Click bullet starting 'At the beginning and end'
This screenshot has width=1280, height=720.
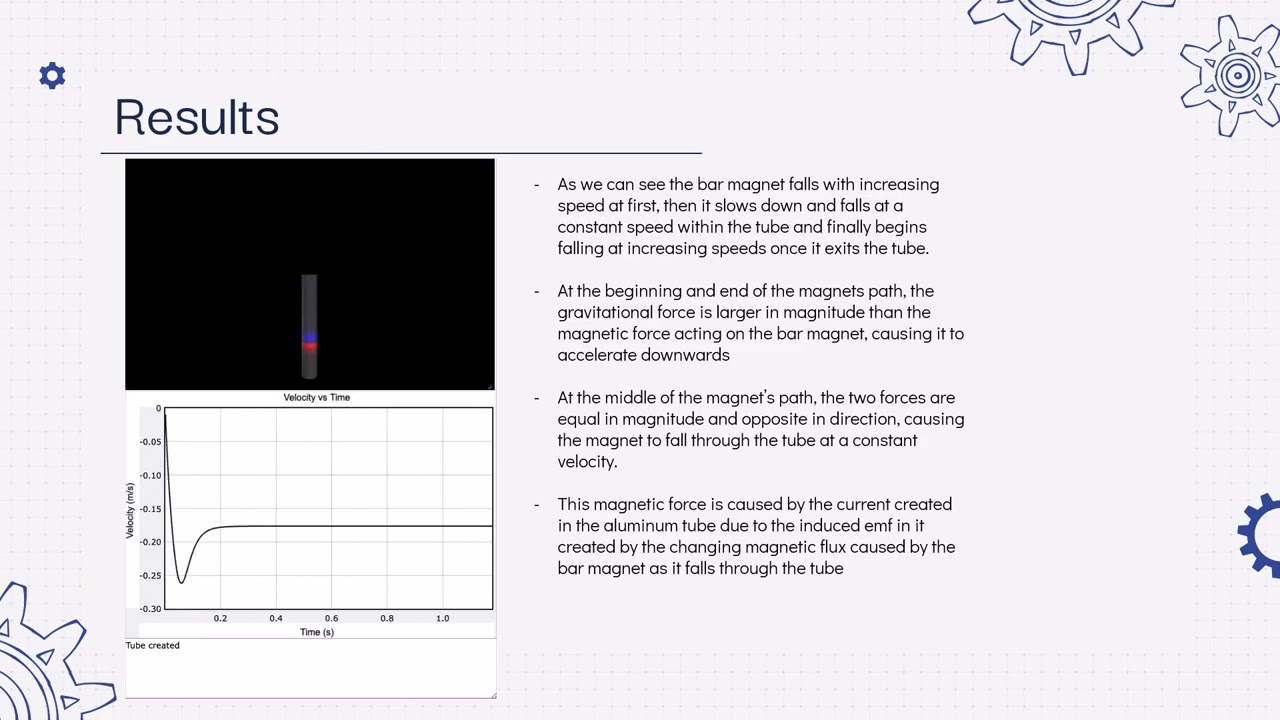[x=760, y=323]
